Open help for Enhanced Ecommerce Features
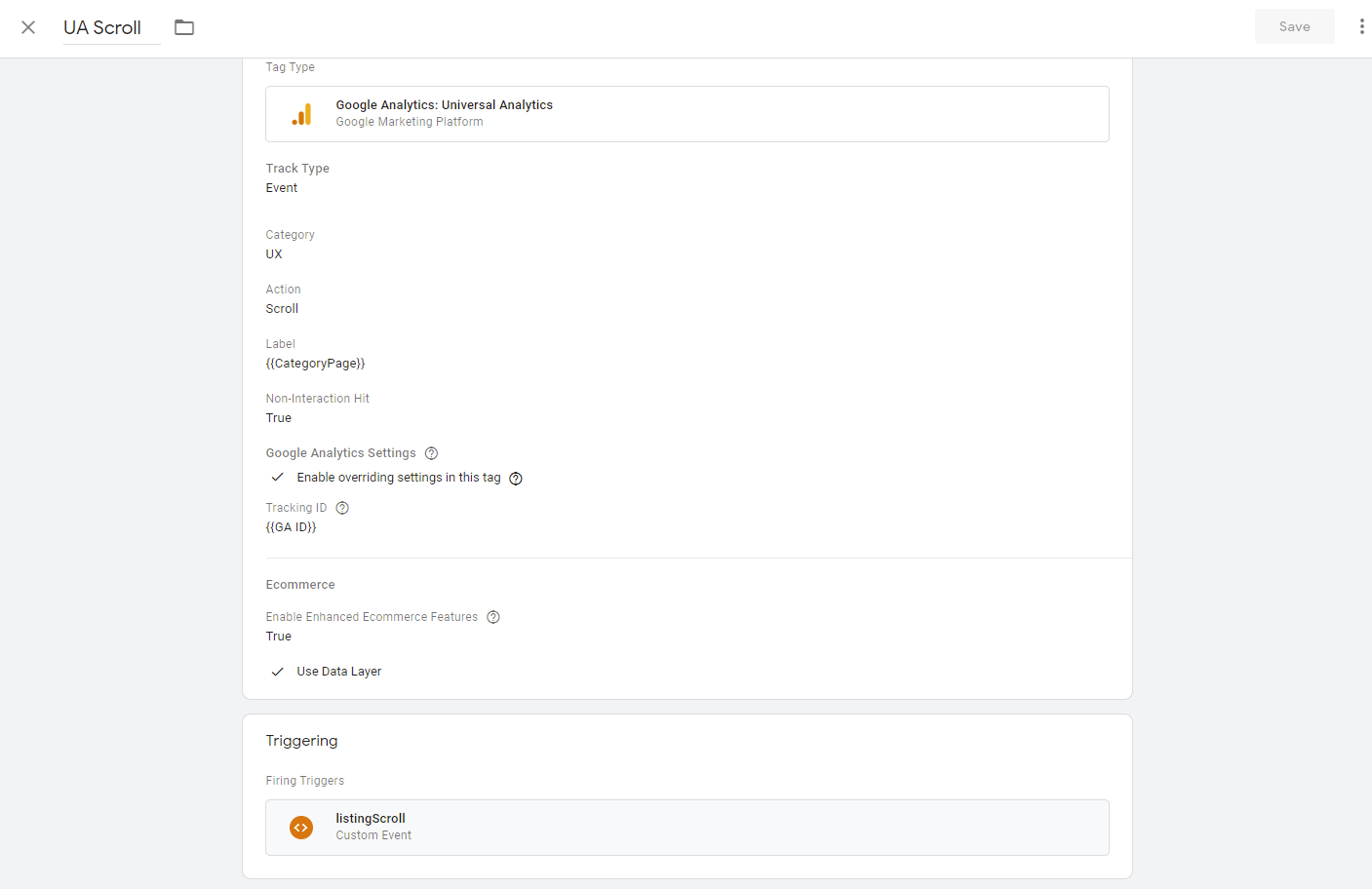Screen dimensions: 1372x889 (x=493, y=617)
